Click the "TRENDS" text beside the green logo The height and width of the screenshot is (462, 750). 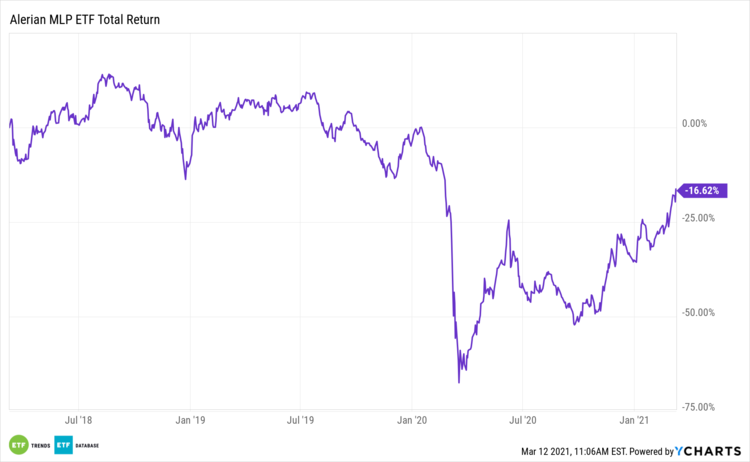click(x=39, y=445)
